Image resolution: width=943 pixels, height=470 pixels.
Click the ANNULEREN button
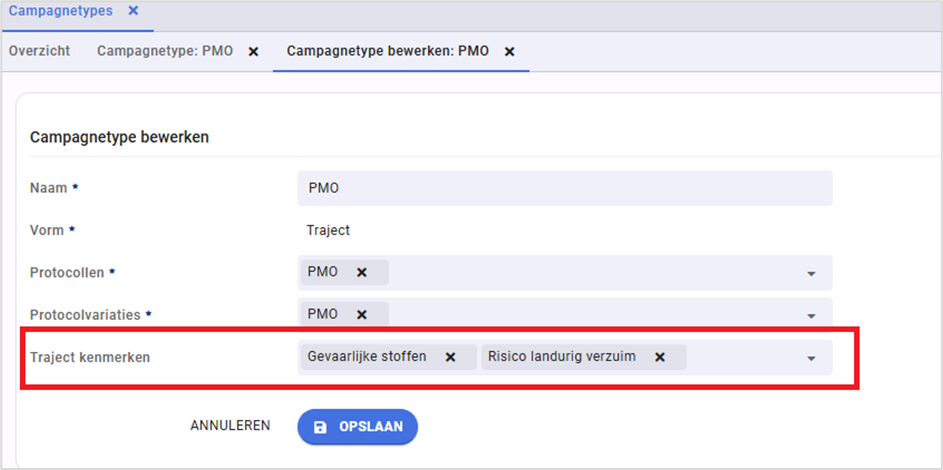(230, 426)
